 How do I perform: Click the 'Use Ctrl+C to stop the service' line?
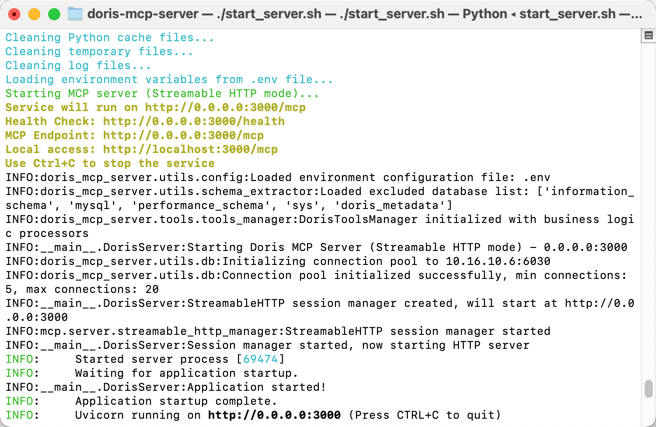(x=110, y=164)
